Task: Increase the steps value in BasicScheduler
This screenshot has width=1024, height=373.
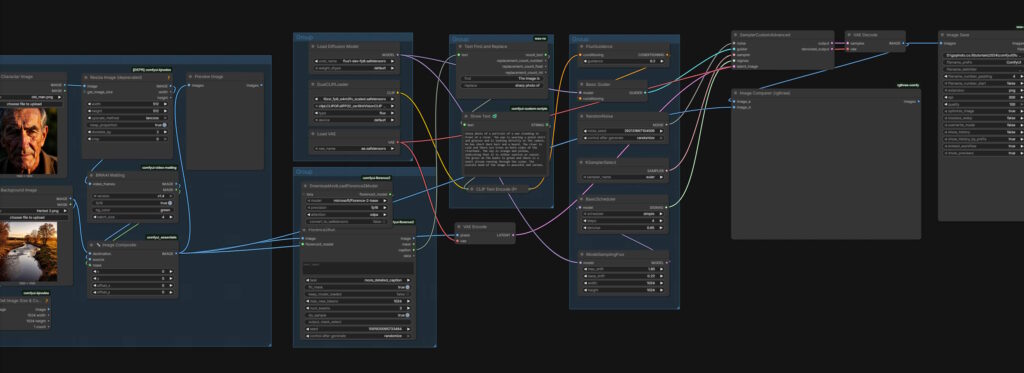Action: coord(662,221)
